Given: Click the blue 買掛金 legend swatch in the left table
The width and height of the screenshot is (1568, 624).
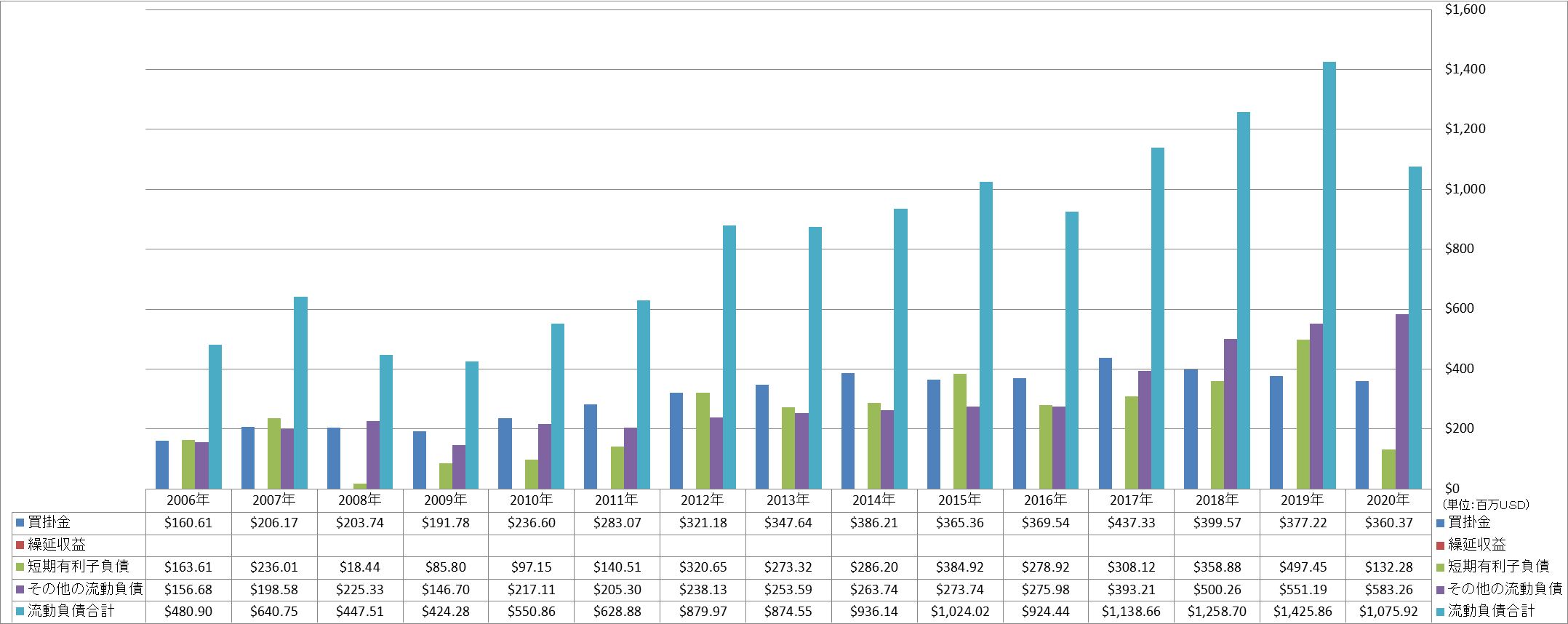Looking at the screenshot, I should point(20,523).
